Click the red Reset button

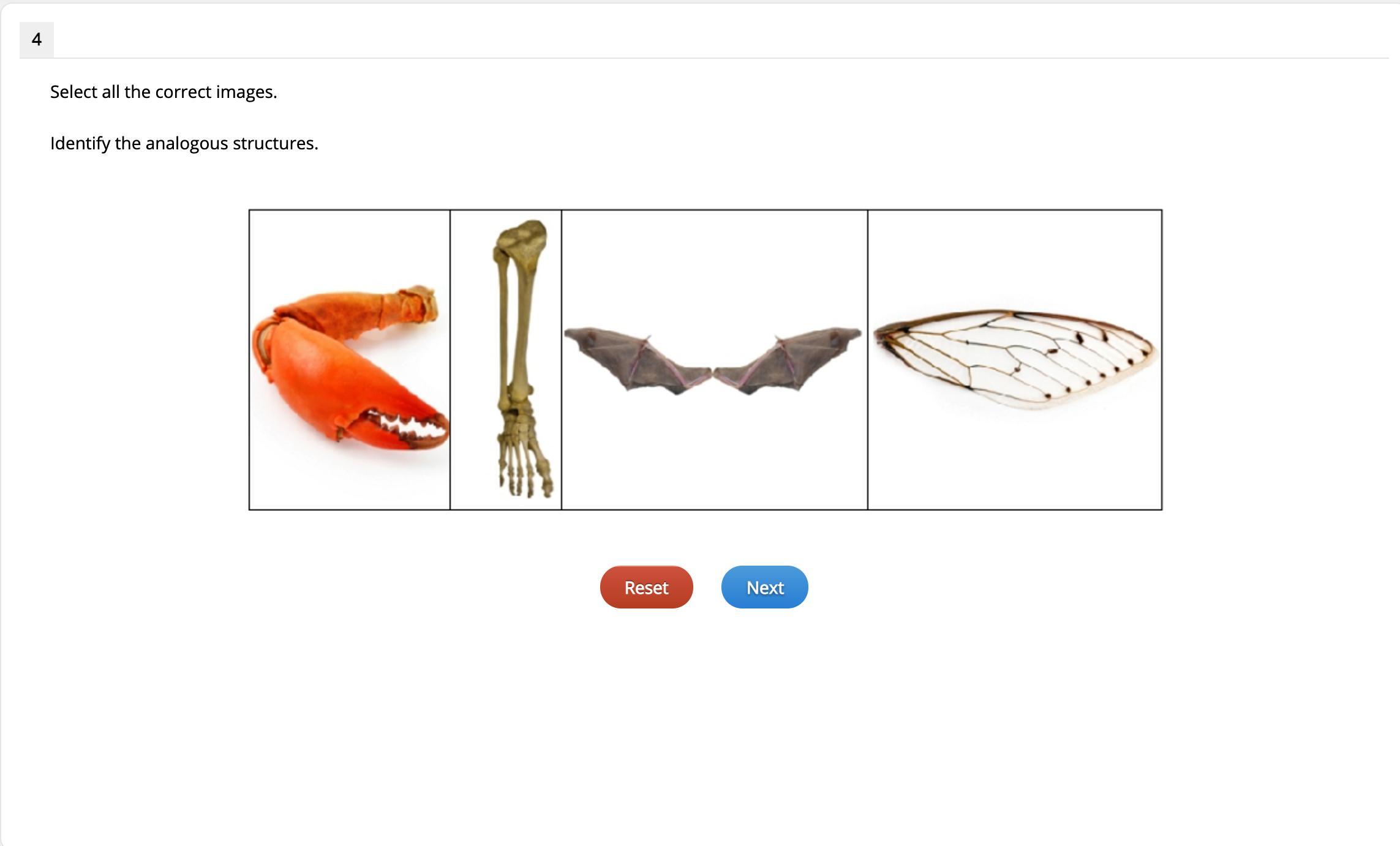pos(646,587)
